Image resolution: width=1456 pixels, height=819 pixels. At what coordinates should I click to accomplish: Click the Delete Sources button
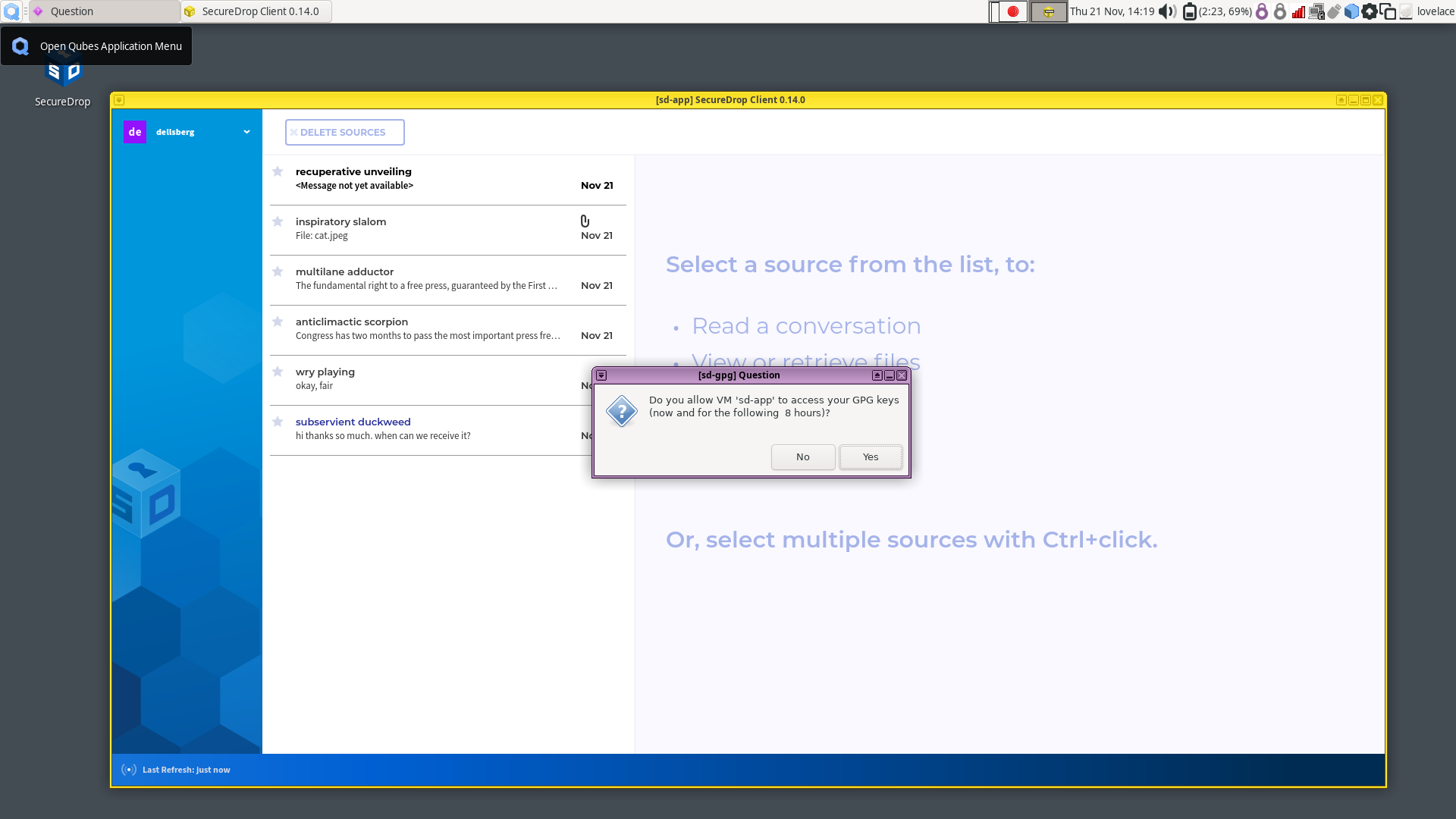point(344,132)
